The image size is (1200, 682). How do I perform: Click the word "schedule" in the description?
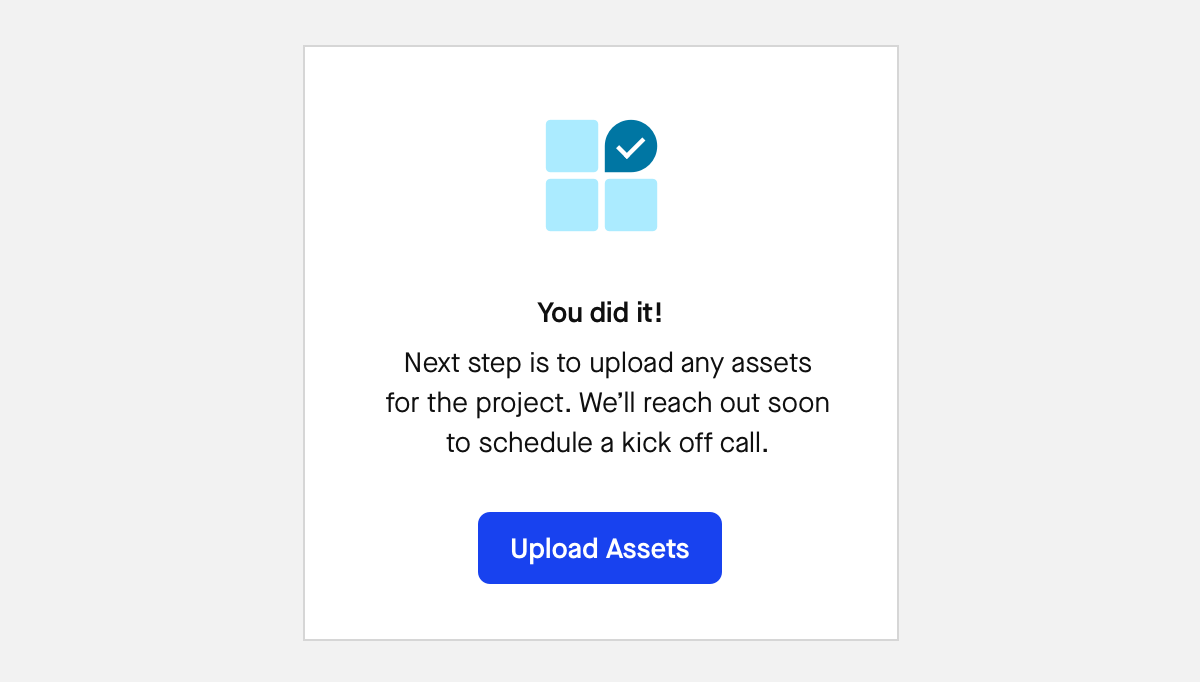pyautogui.click(x=535, y=443)
